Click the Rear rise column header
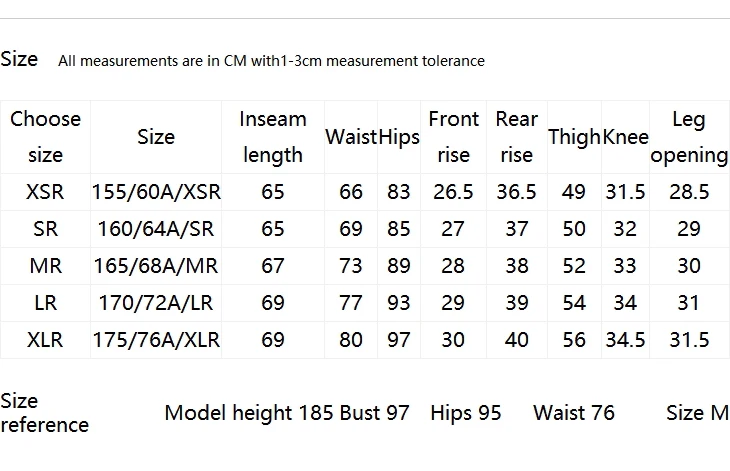730x471 pixels. (x=517, y=137)
